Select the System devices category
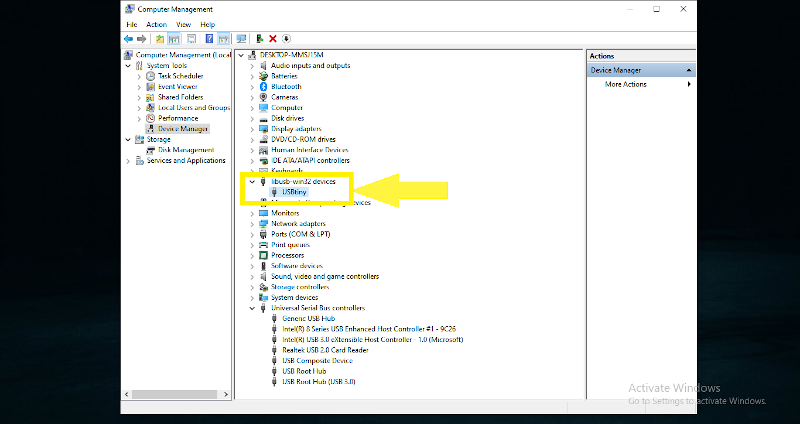Screen dimensions: 800x424 (294, 297)
